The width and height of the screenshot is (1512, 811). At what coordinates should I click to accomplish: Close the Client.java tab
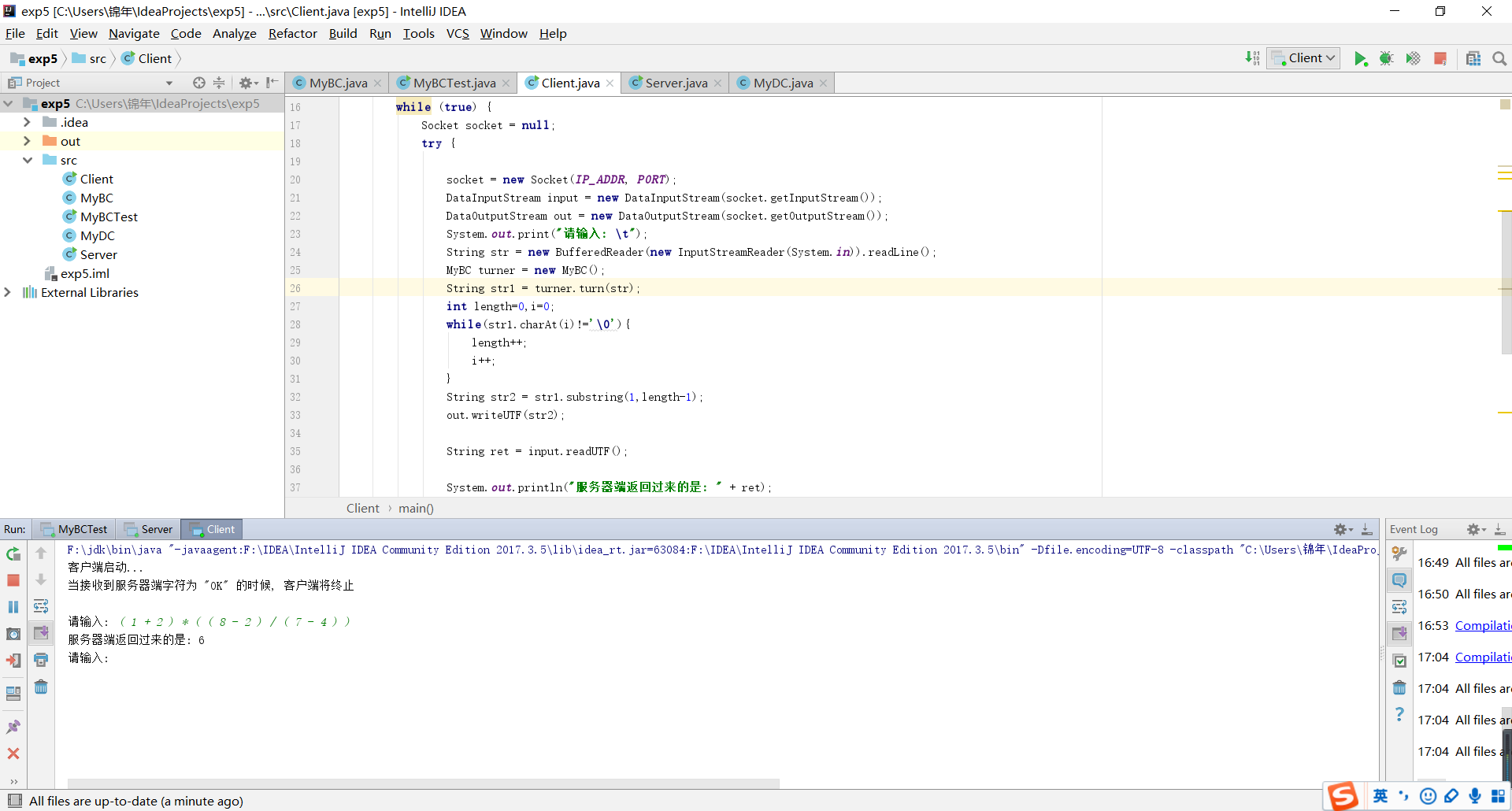[x=610, y=83]
